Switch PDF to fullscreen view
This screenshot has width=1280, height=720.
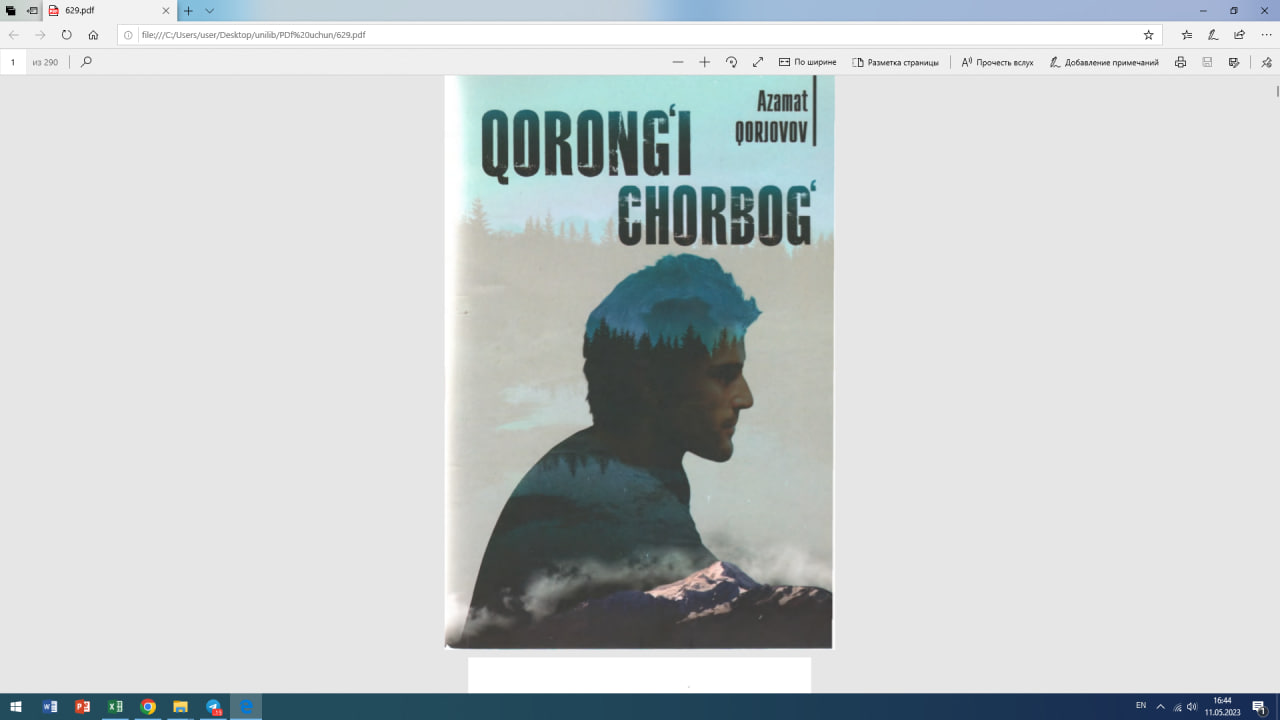pyautogui.click(x=757, y=61)
